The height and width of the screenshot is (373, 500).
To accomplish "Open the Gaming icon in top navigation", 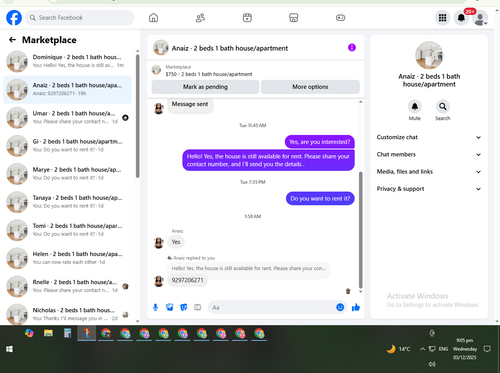I will point(340,18).
